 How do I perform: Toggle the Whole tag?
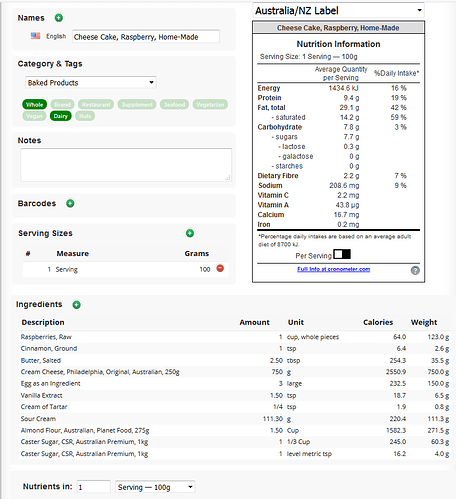[x=35, y=105]
